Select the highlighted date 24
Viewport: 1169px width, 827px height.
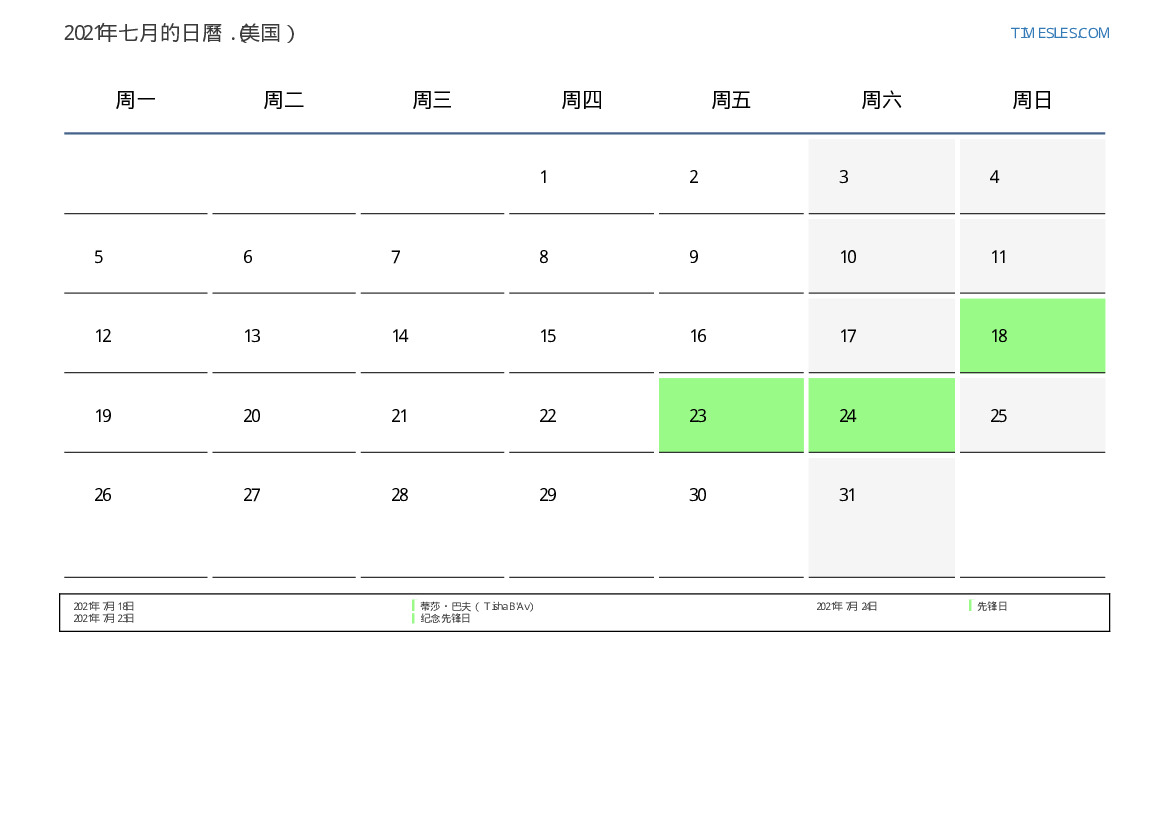click(x=881, y=416)
